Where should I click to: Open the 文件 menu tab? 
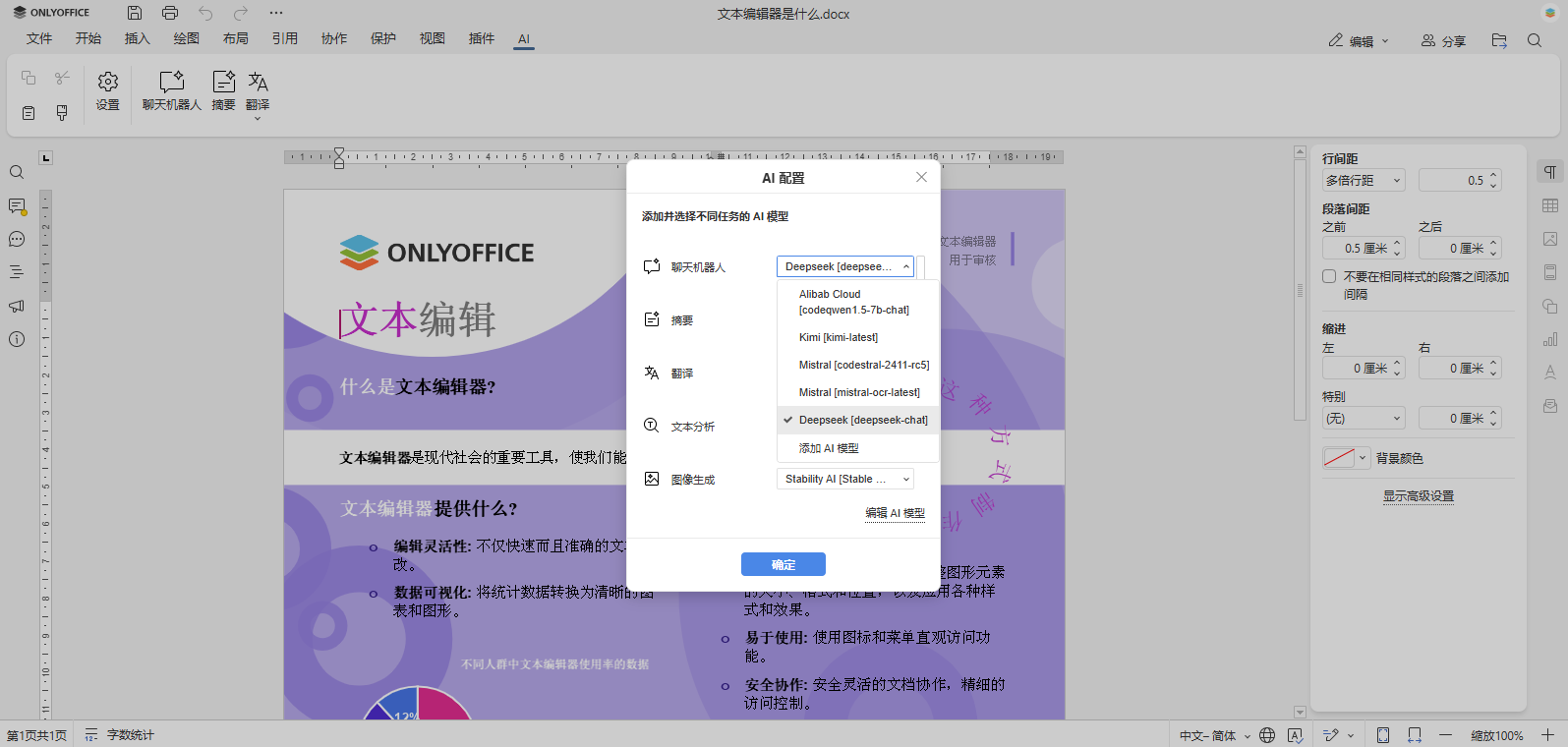pyautogui.click(x=39, y=38)
